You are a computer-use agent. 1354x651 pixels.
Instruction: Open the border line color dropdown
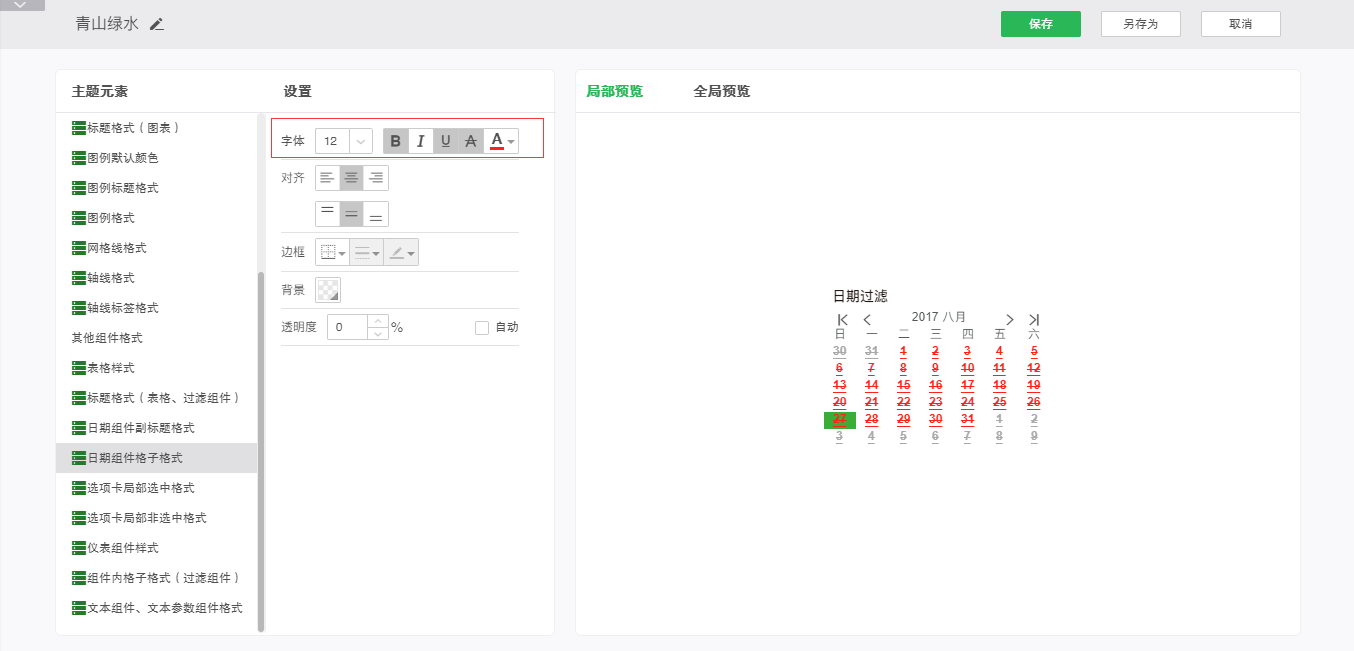pos(402,252)
